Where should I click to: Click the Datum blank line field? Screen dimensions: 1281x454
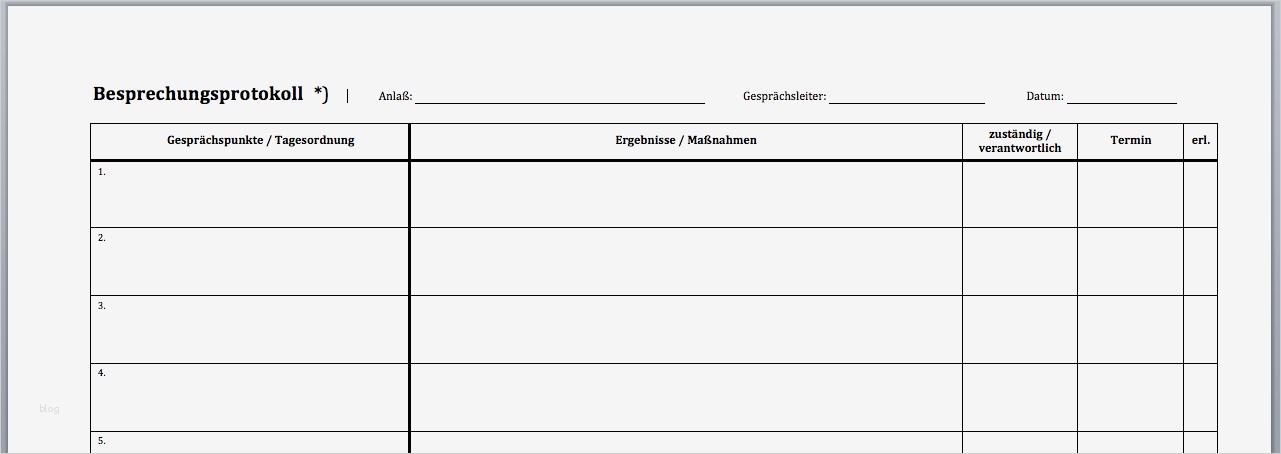(1121, 97)
